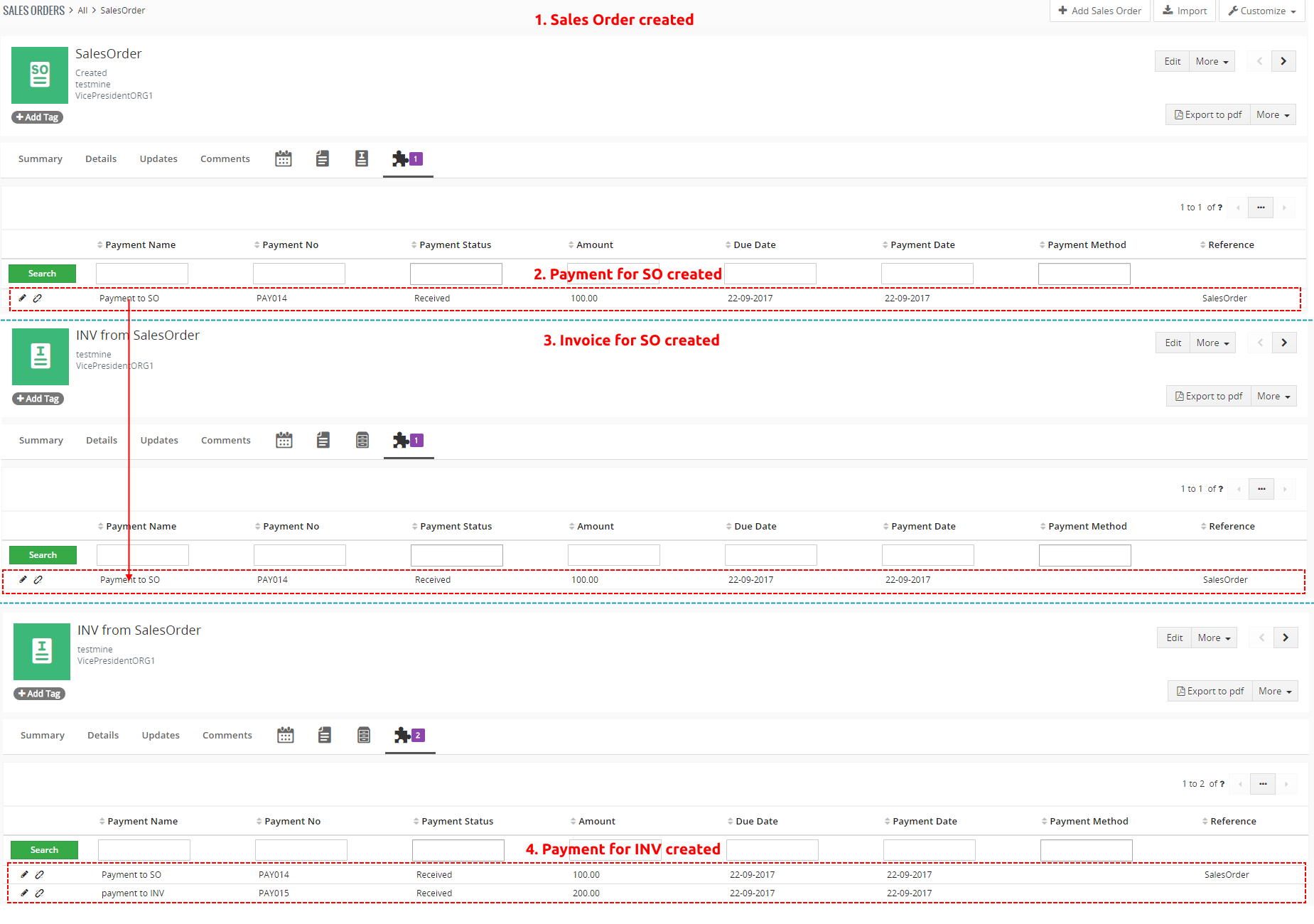The width and height of the screenshot is (1314, 924).
Task: Open the invoice icon tab in SalesOrder tabs
Action: click(361, 159)
